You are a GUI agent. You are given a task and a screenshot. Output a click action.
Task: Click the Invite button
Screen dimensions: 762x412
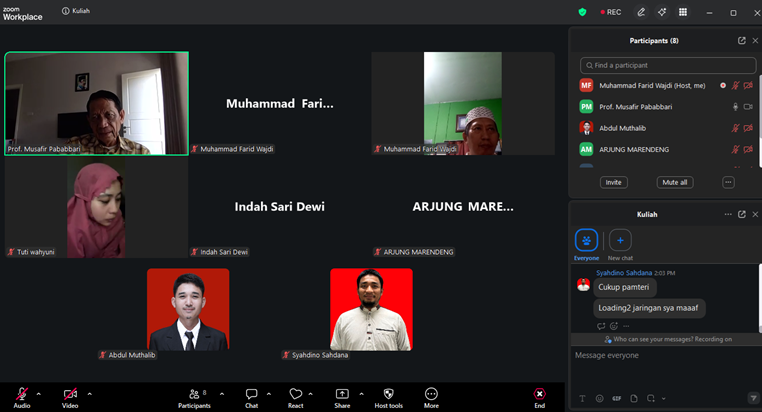(x=614, y=182)
